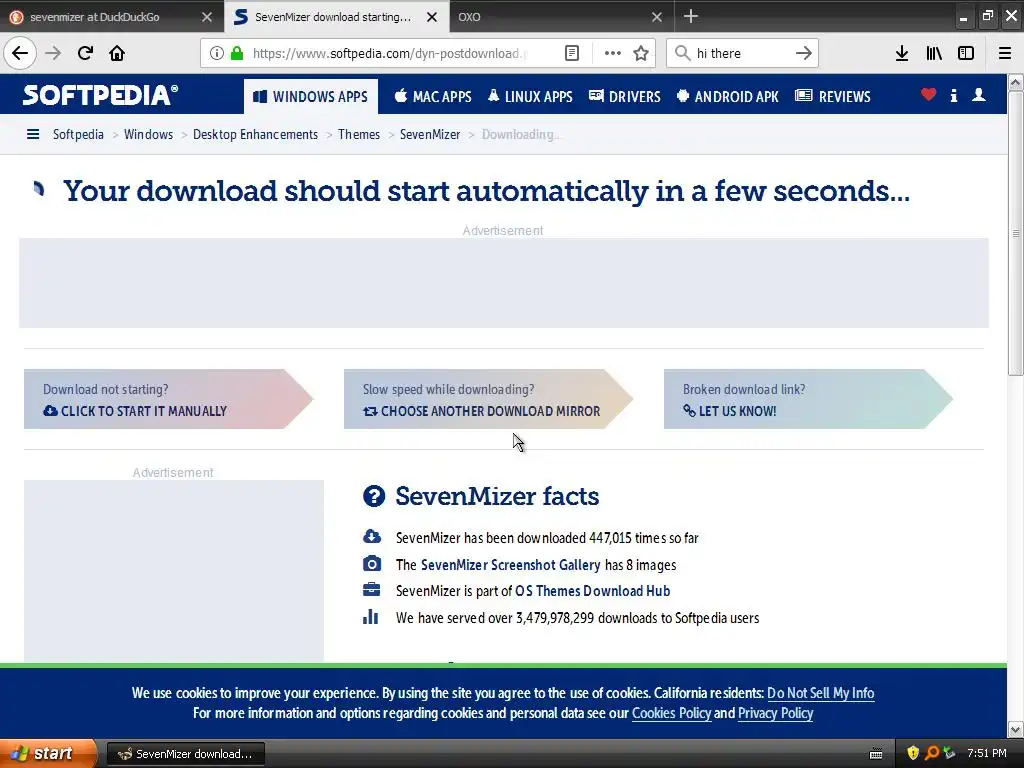Open the security shield tray icon
1024x768 pixels.
coord(913,753)
